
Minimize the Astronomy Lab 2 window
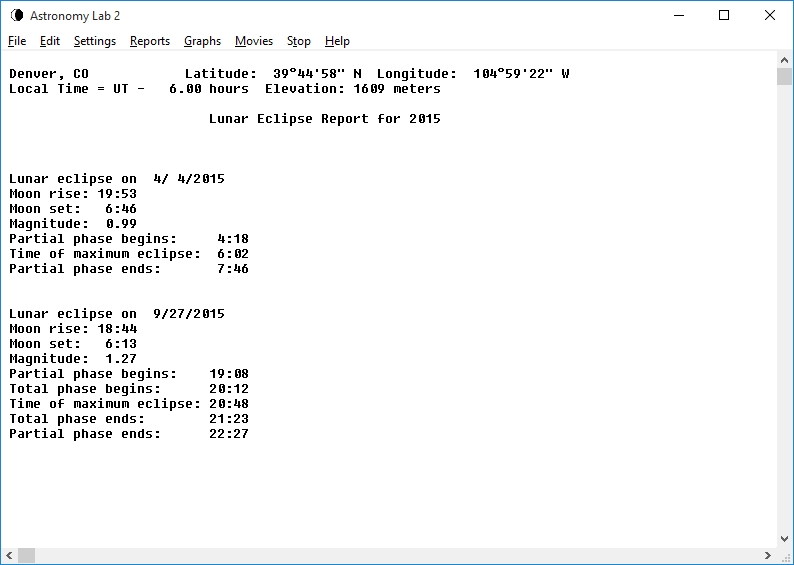(679, 15)
